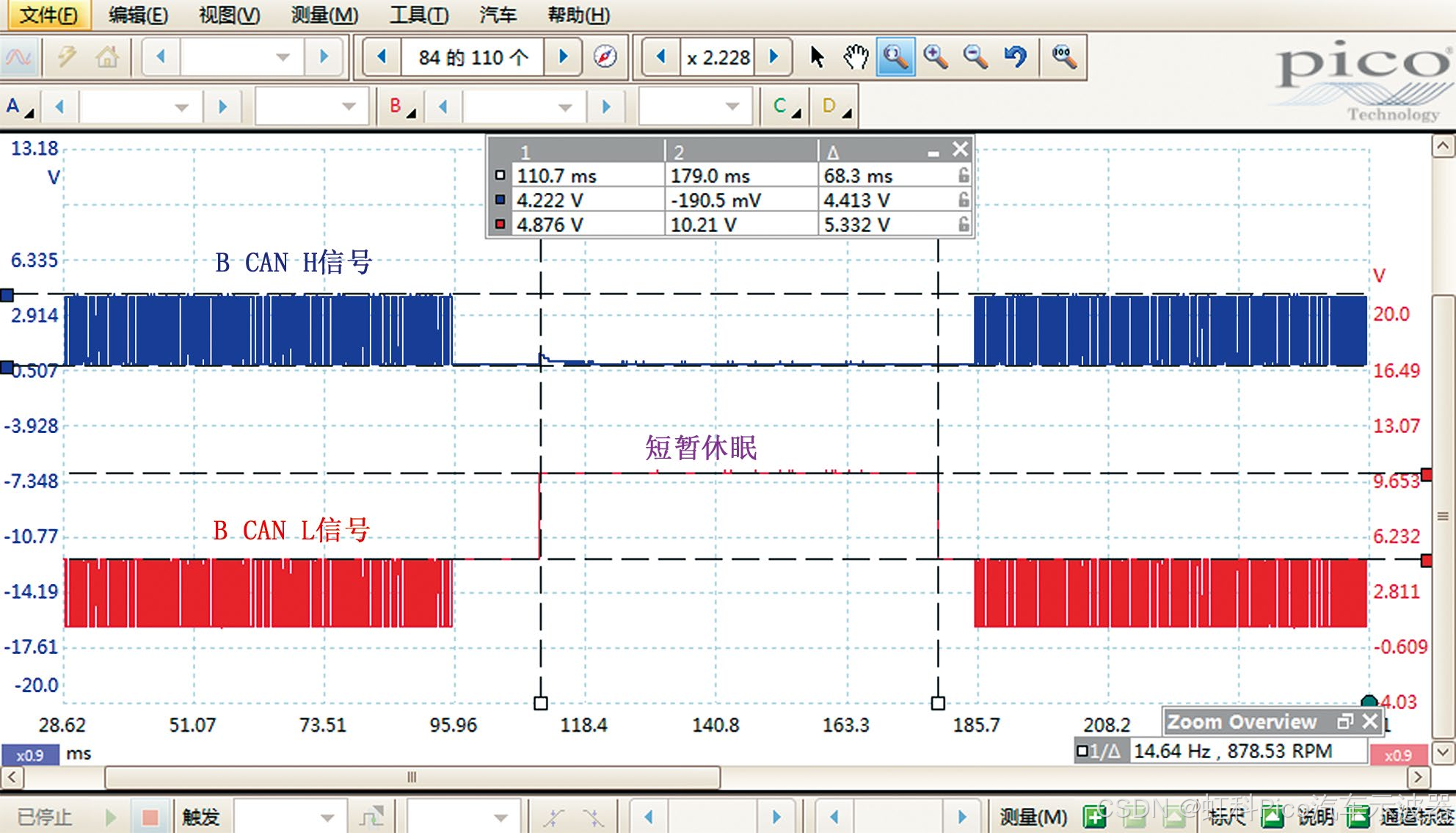Restore the Zoom Overview panel
The height and width of the screenshot is (833, 1456).
click(x=1344, y=721)
